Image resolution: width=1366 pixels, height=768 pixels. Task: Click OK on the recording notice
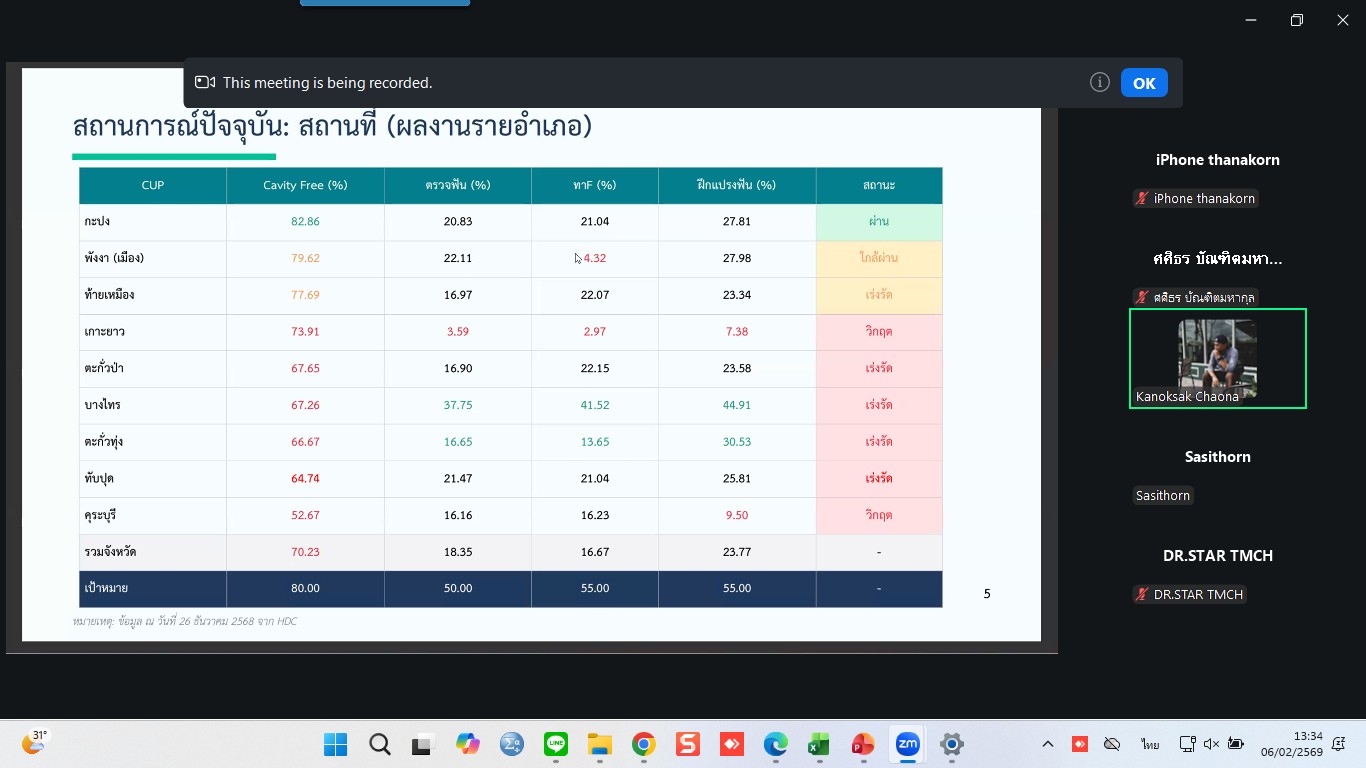(1144, 83)
